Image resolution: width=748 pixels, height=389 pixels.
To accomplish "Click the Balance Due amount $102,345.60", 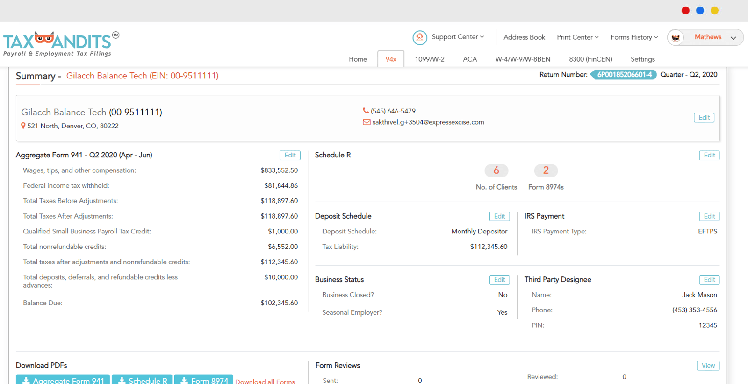I will [279, 303].
